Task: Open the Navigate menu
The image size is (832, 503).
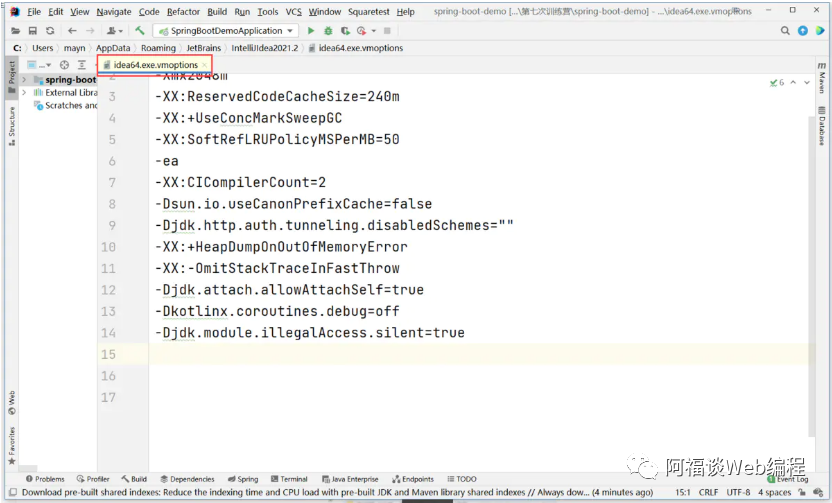Action: coord(114,11)
